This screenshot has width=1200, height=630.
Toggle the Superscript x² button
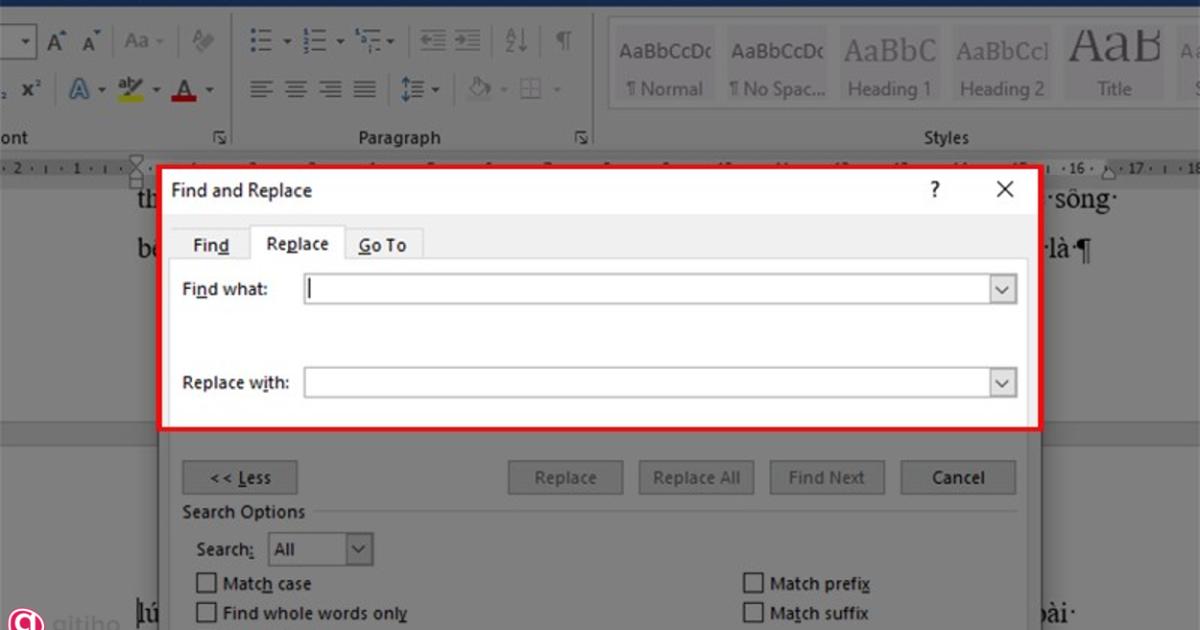click(x=31, y=90)
